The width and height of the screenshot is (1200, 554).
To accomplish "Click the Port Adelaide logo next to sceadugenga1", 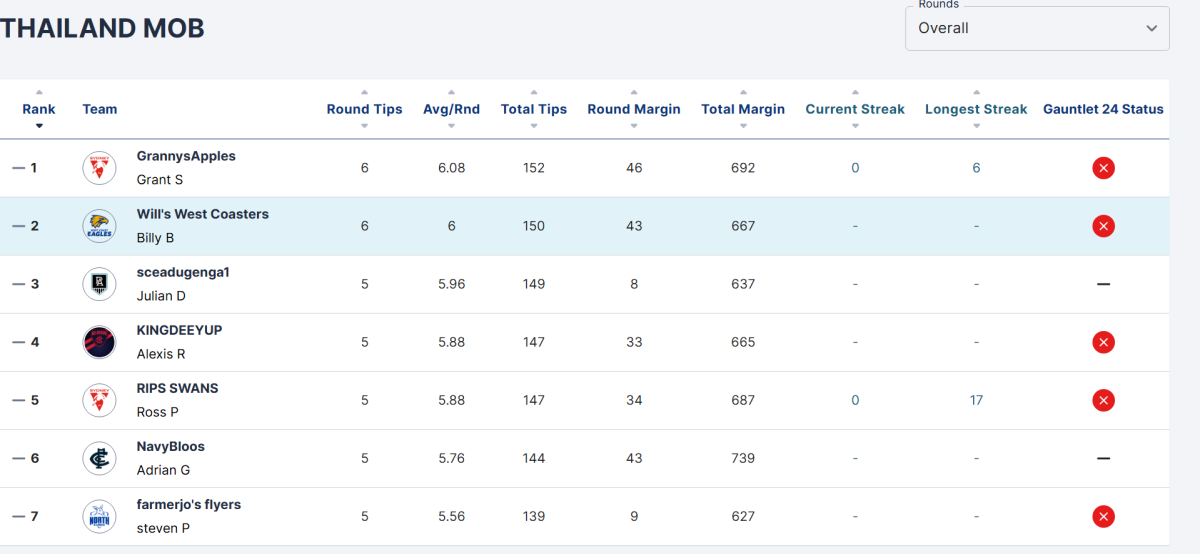I will point(99,284).
